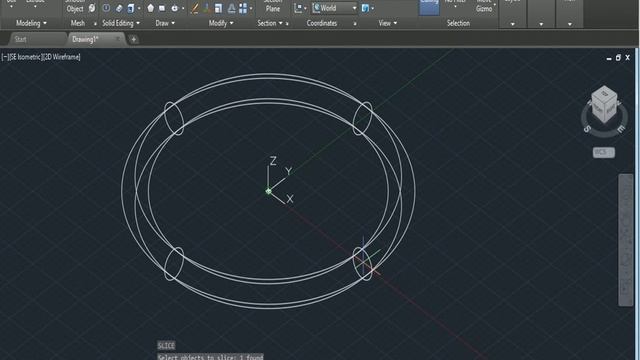640x360 pixels.
Task: Click the blue icon right of World dropdown
Action: pyautogui.click(x=365, y=8)
